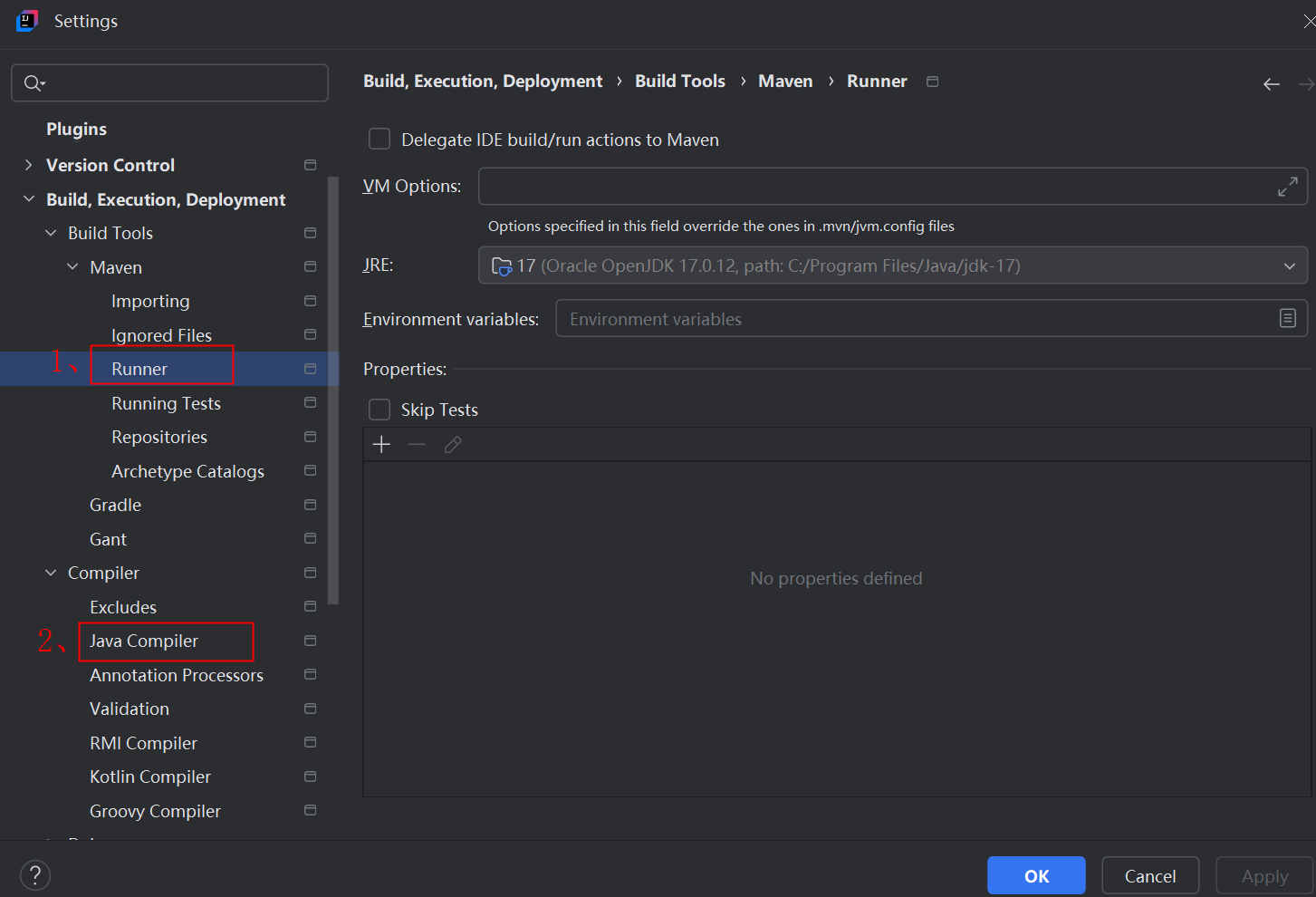Viewport: 1316px width, 897px height.
Task: Collapse the Build Tools tree node
Action: click(51, 233)
